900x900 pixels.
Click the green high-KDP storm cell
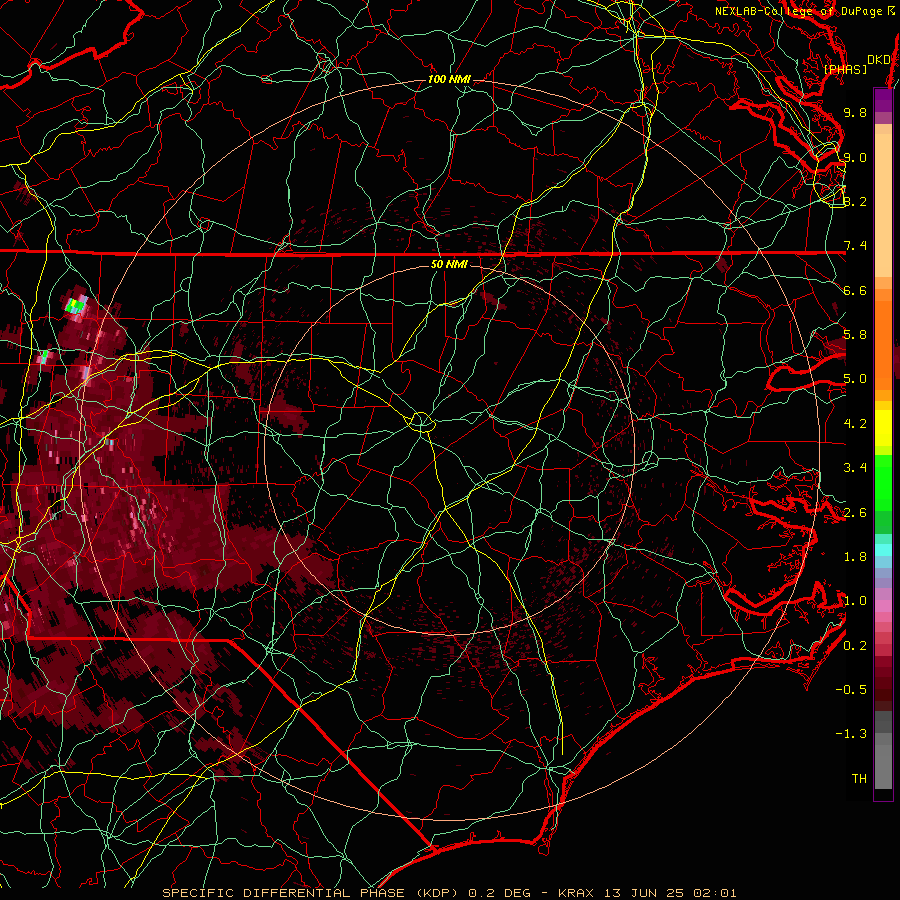75,304
